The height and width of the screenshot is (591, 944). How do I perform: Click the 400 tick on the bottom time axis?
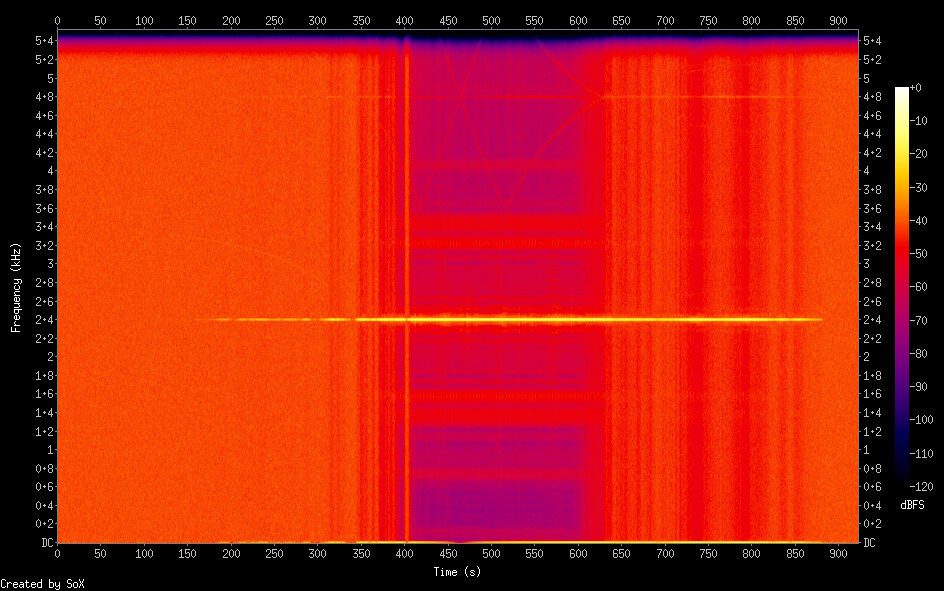coord(404,553)
